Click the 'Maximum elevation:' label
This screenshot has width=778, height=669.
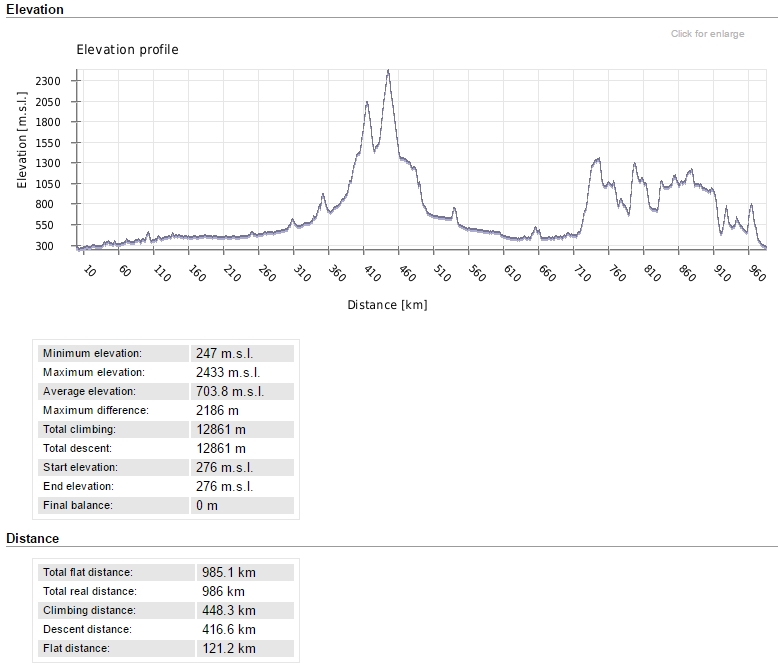coord(93,372)
